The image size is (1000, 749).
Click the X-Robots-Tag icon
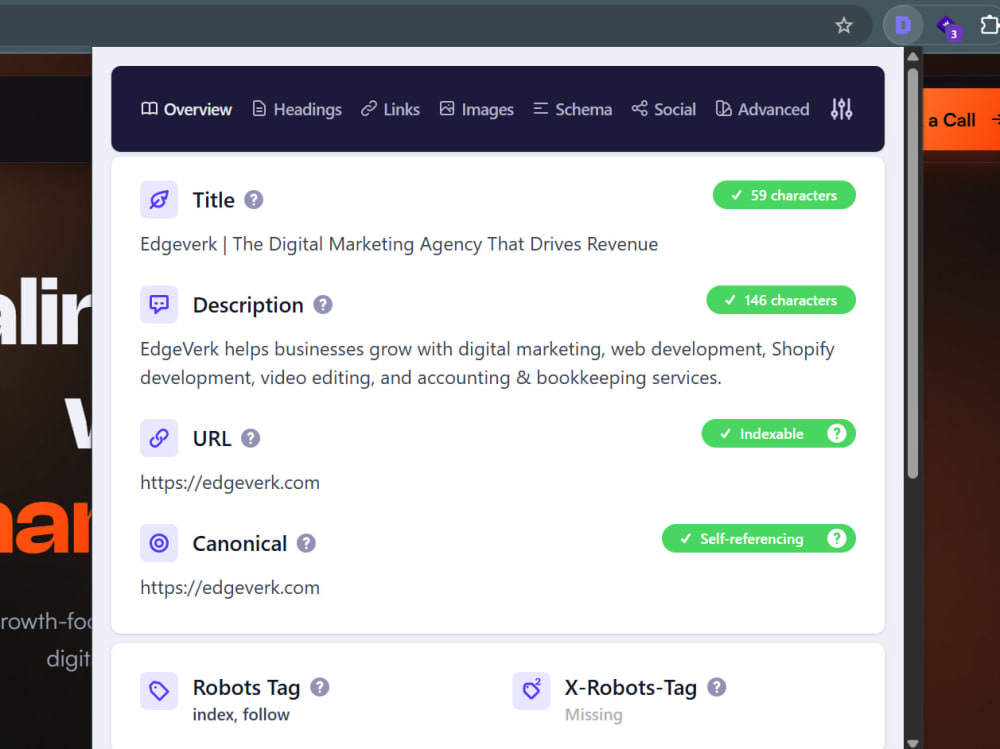click(531, 690)
